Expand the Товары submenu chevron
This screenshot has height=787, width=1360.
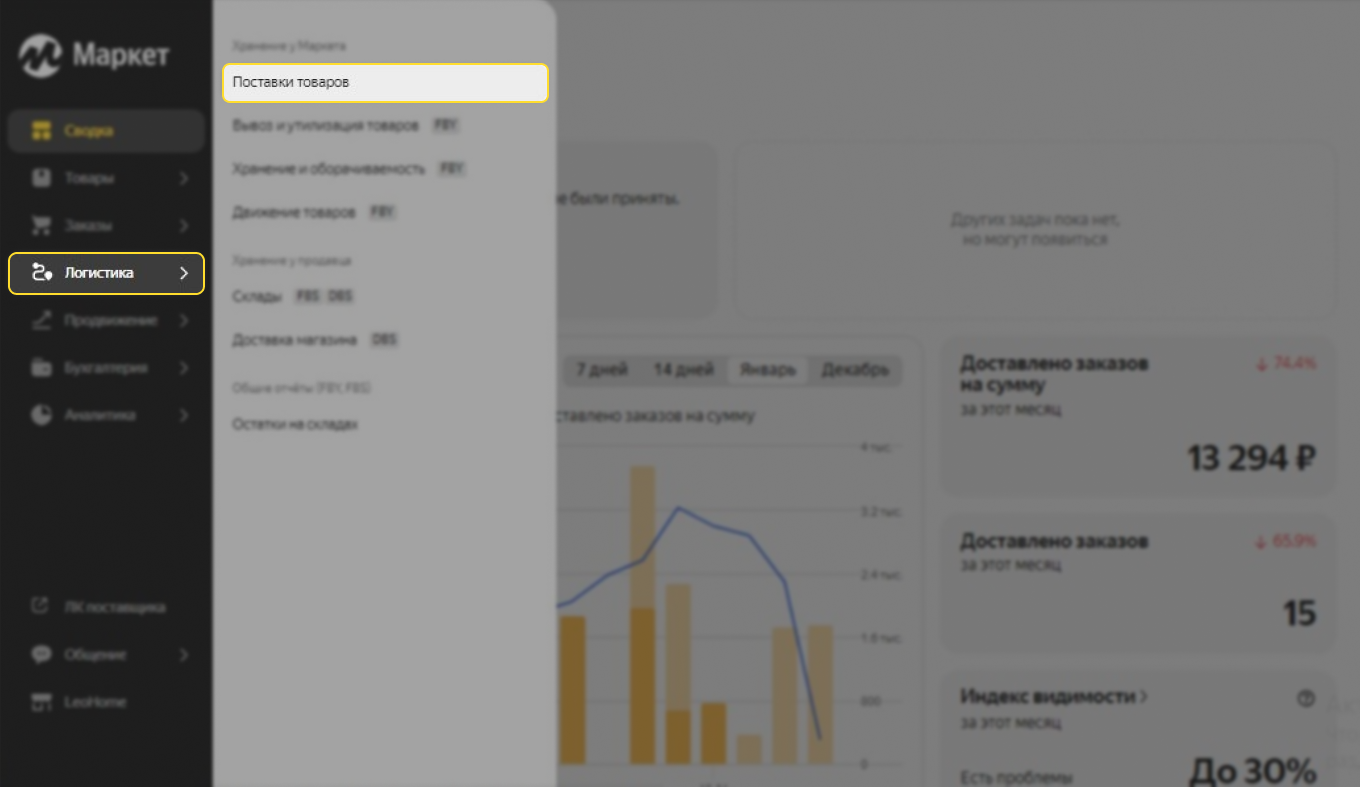[184, 178]
